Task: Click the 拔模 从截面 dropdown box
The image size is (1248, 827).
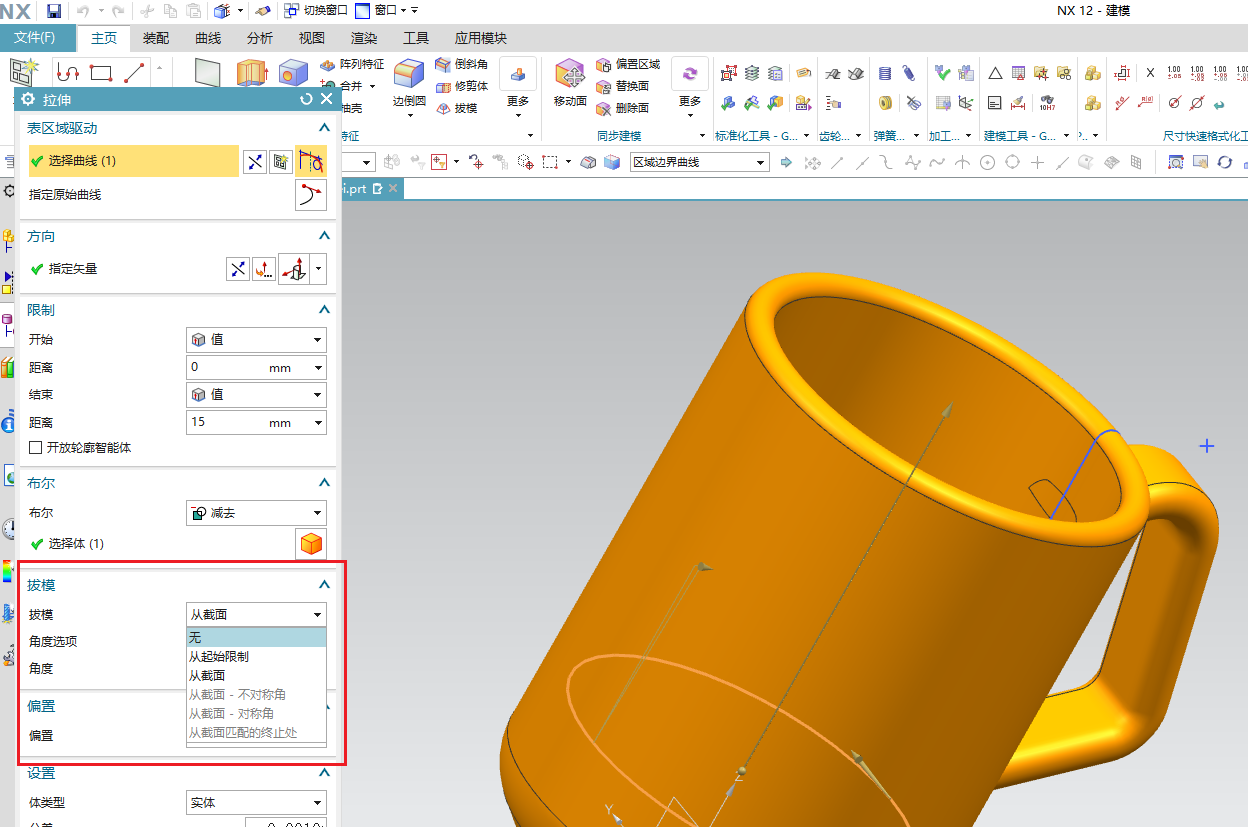Action: pos(256,615)
